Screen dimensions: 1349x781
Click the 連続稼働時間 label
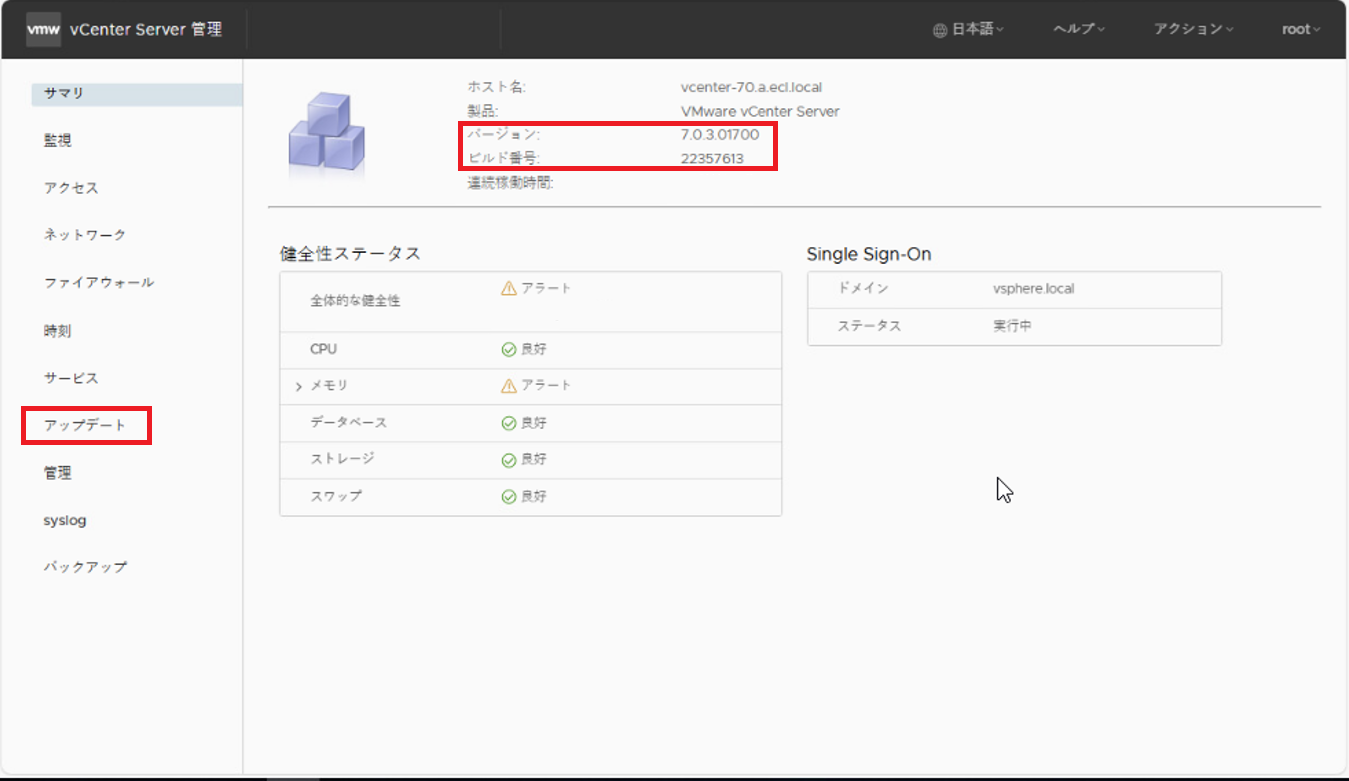[511, 183]
